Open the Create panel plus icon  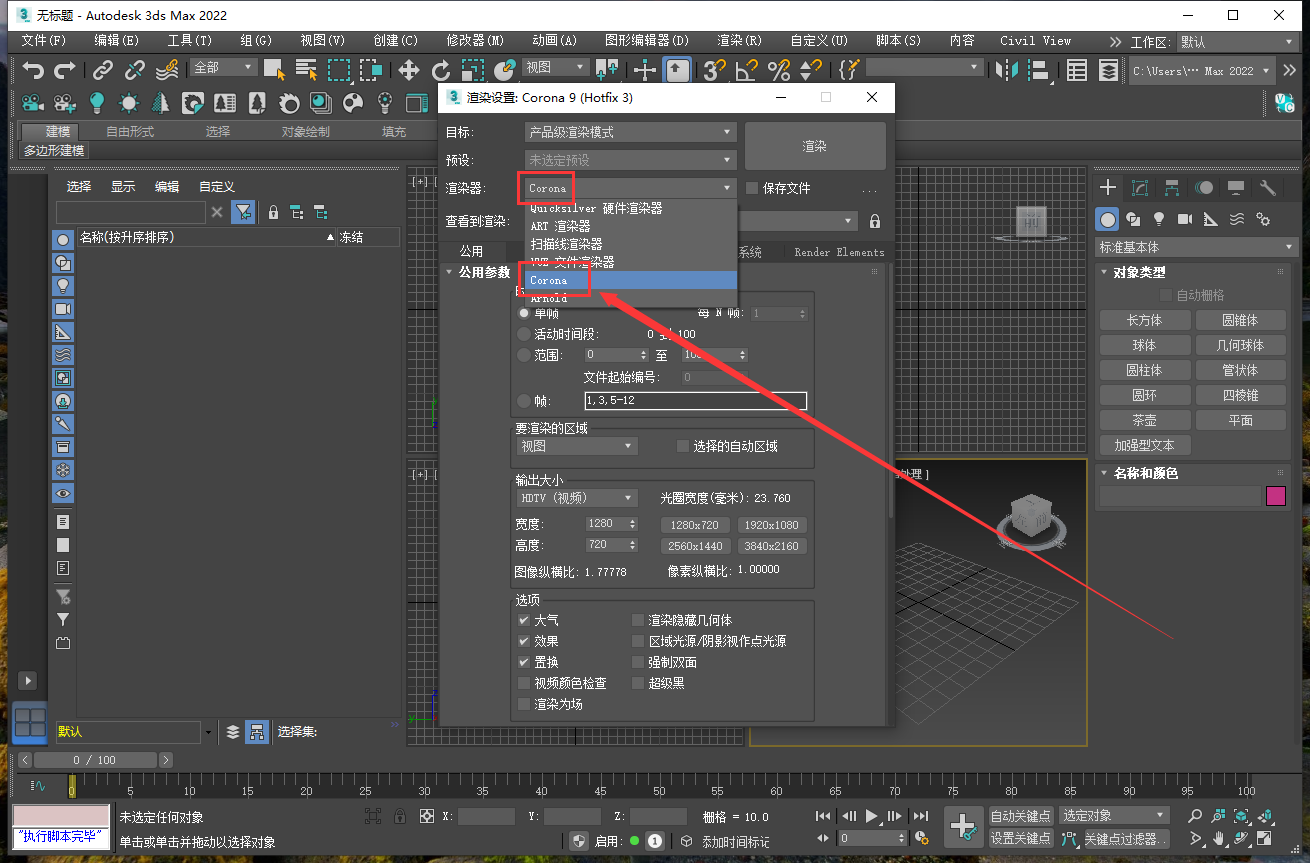pyautogui.click(x=1108, y=187)
